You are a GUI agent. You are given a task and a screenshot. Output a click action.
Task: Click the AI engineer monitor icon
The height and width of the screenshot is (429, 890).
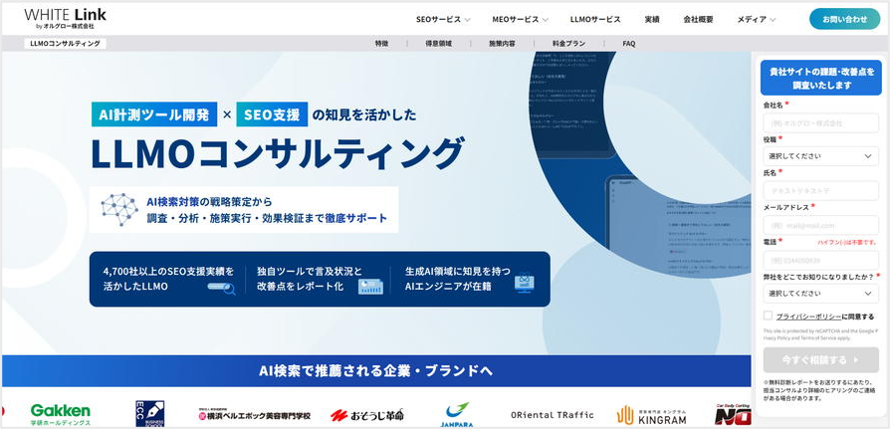524,283
